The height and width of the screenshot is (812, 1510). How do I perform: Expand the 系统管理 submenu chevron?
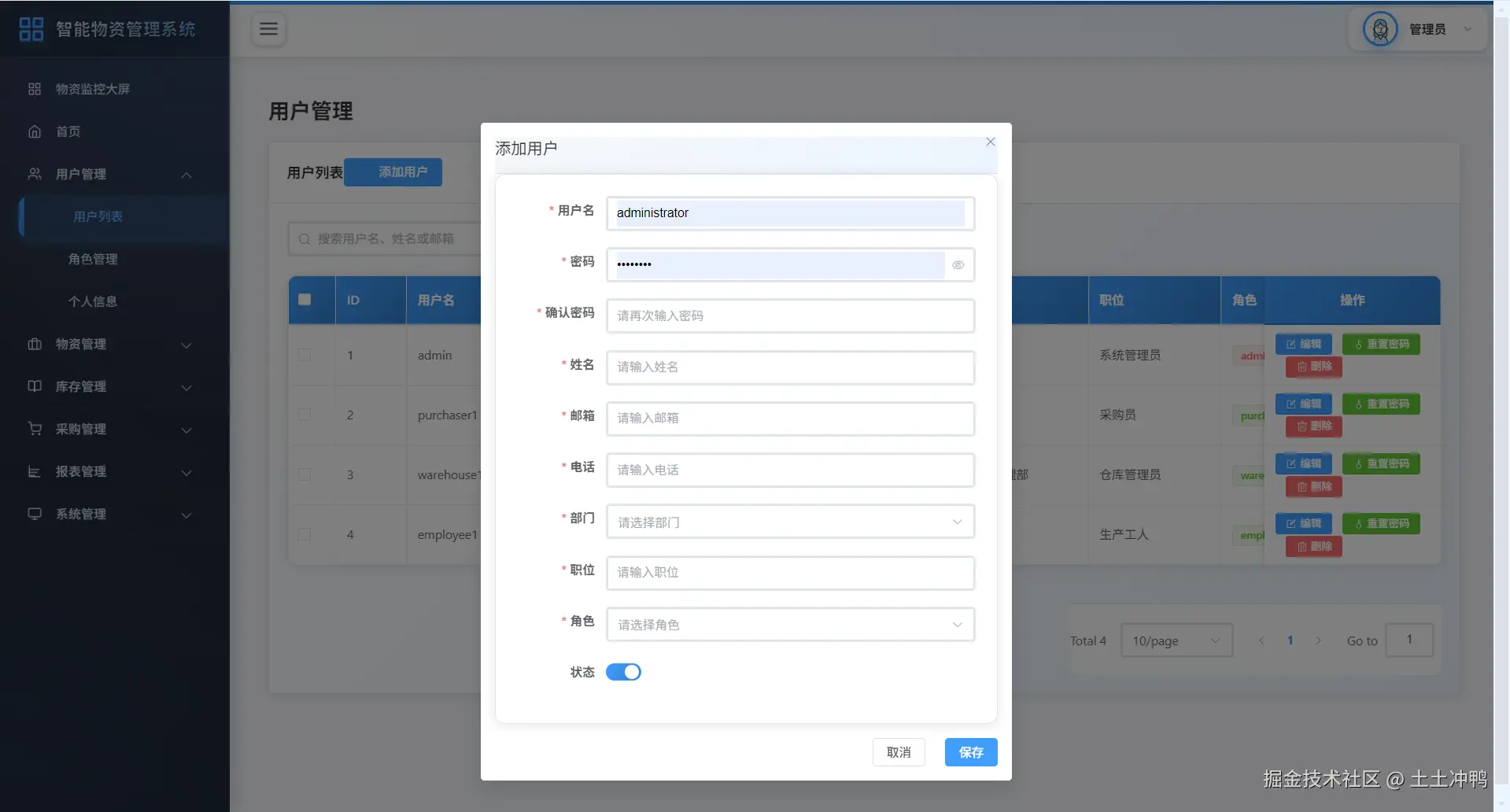point(186,515)
